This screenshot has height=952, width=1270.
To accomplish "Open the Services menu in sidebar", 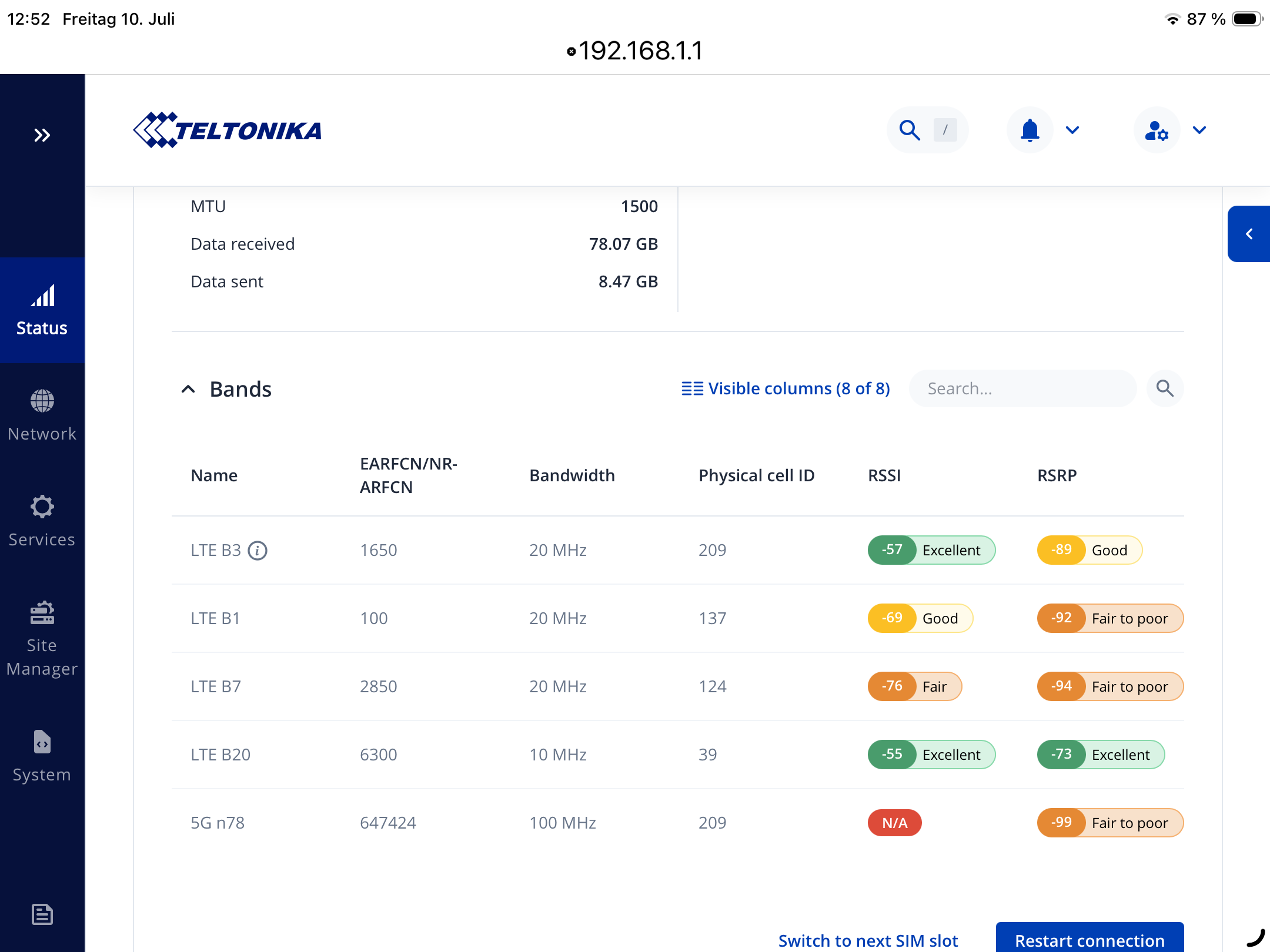I will 42,521.
